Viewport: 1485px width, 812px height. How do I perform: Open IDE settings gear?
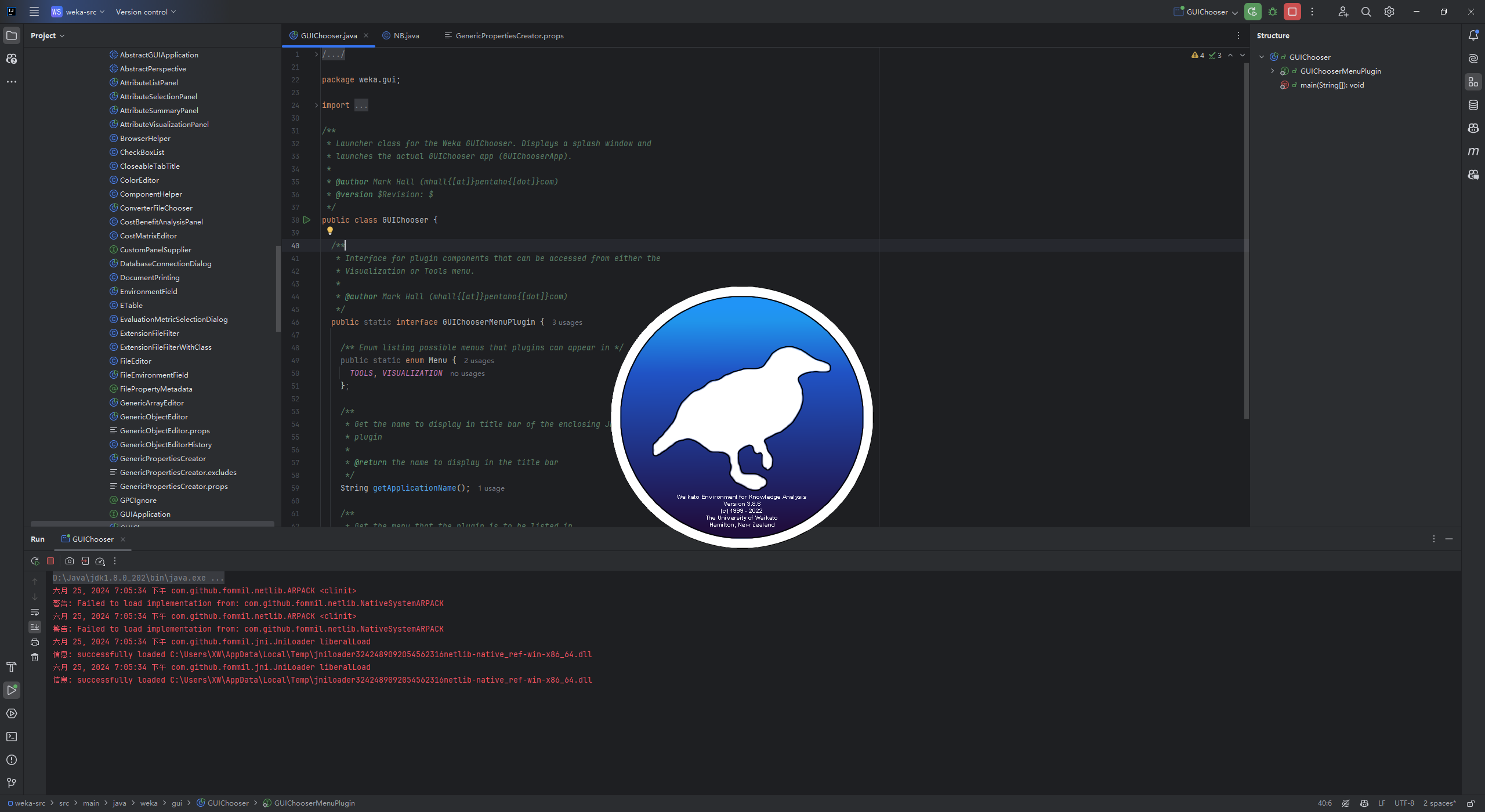[1389, 12]
